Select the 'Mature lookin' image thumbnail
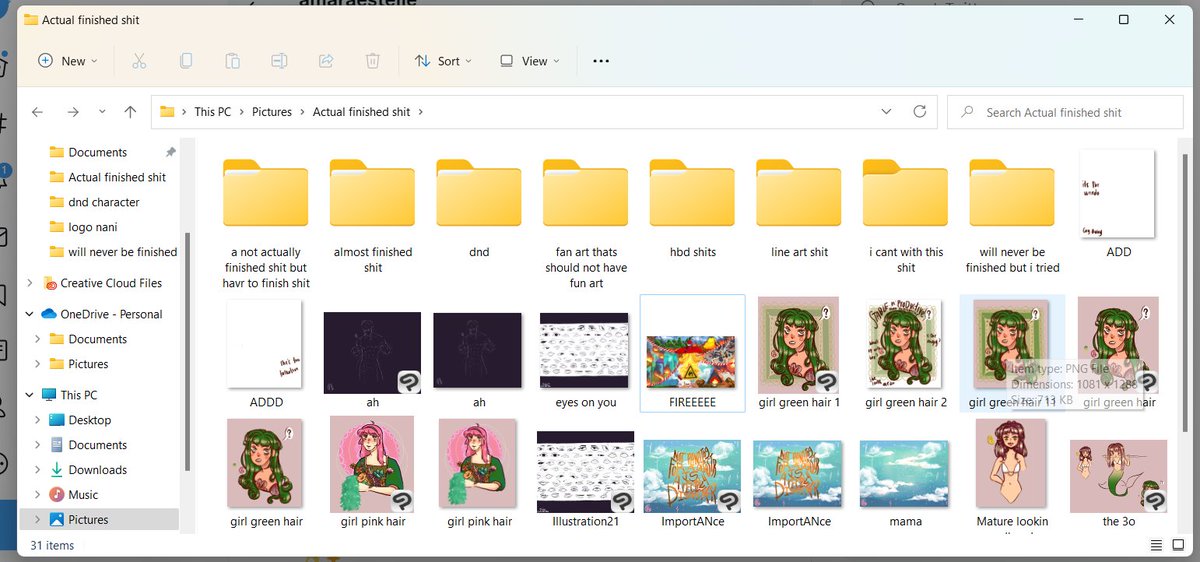 [1011, 465]
